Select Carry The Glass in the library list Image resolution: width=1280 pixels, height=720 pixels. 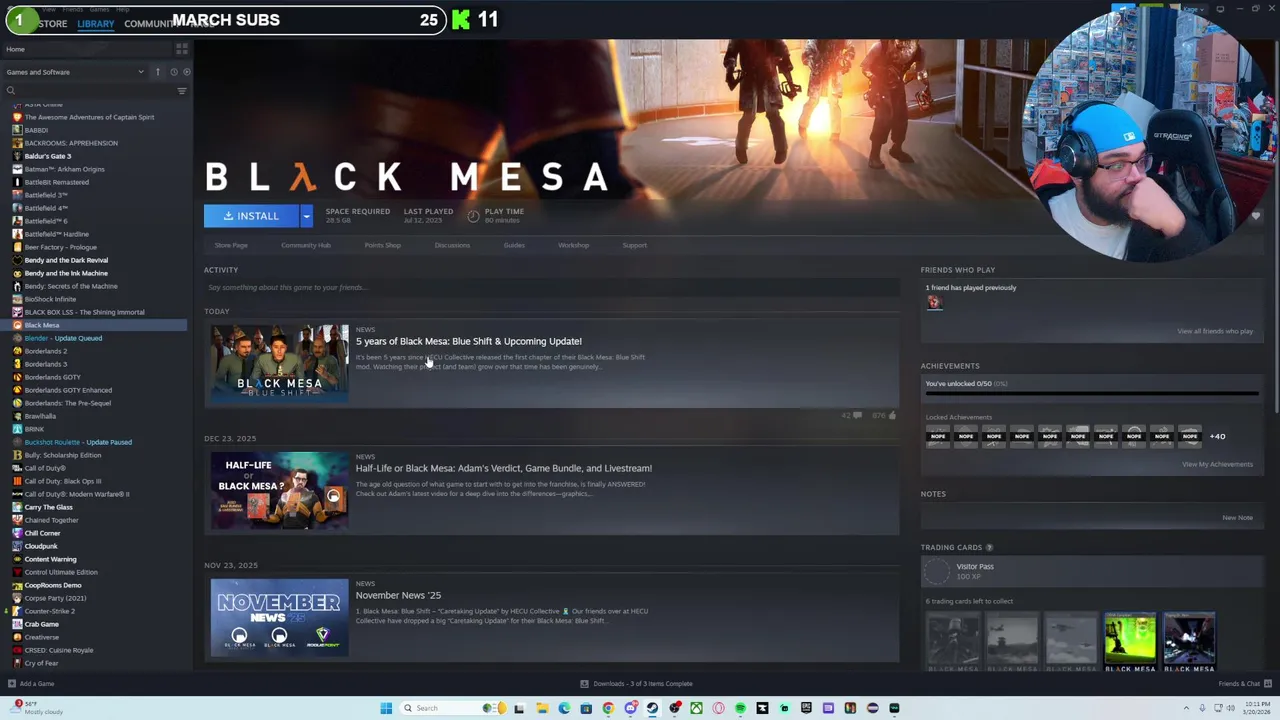click(49, 507)
